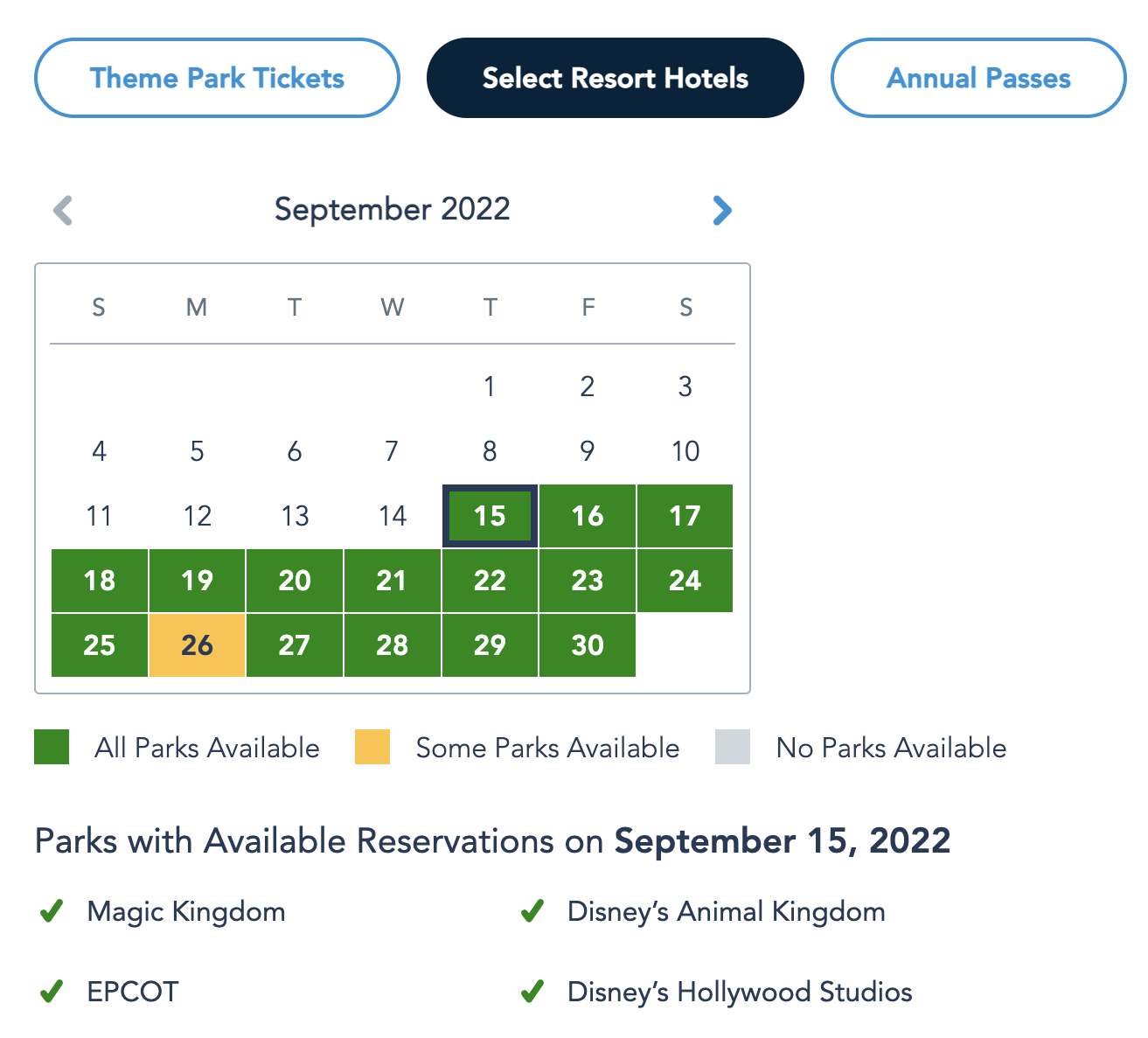
Task: Click the green checkmark beside Magic Kingdom
Action: click(52, 912)
